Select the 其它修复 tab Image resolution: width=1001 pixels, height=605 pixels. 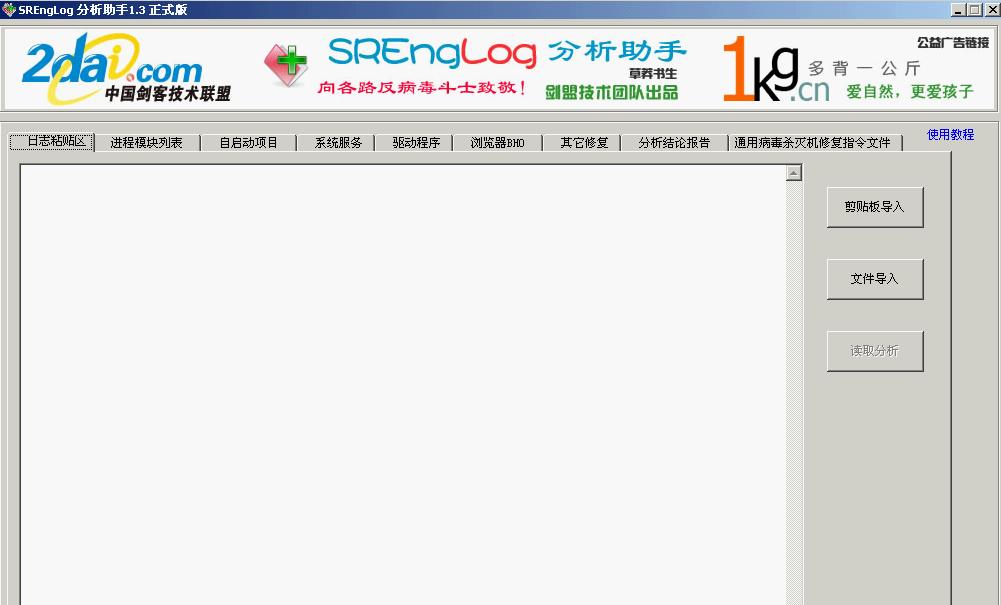click(x=583, y=143)
